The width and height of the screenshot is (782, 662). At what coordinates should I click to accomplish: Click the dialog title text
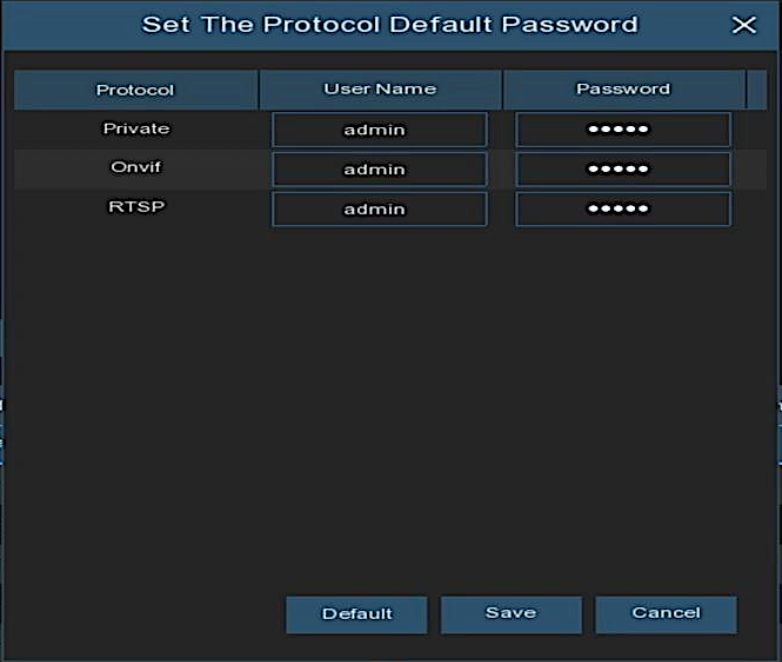pyautogui.click(x=390, y=25)
